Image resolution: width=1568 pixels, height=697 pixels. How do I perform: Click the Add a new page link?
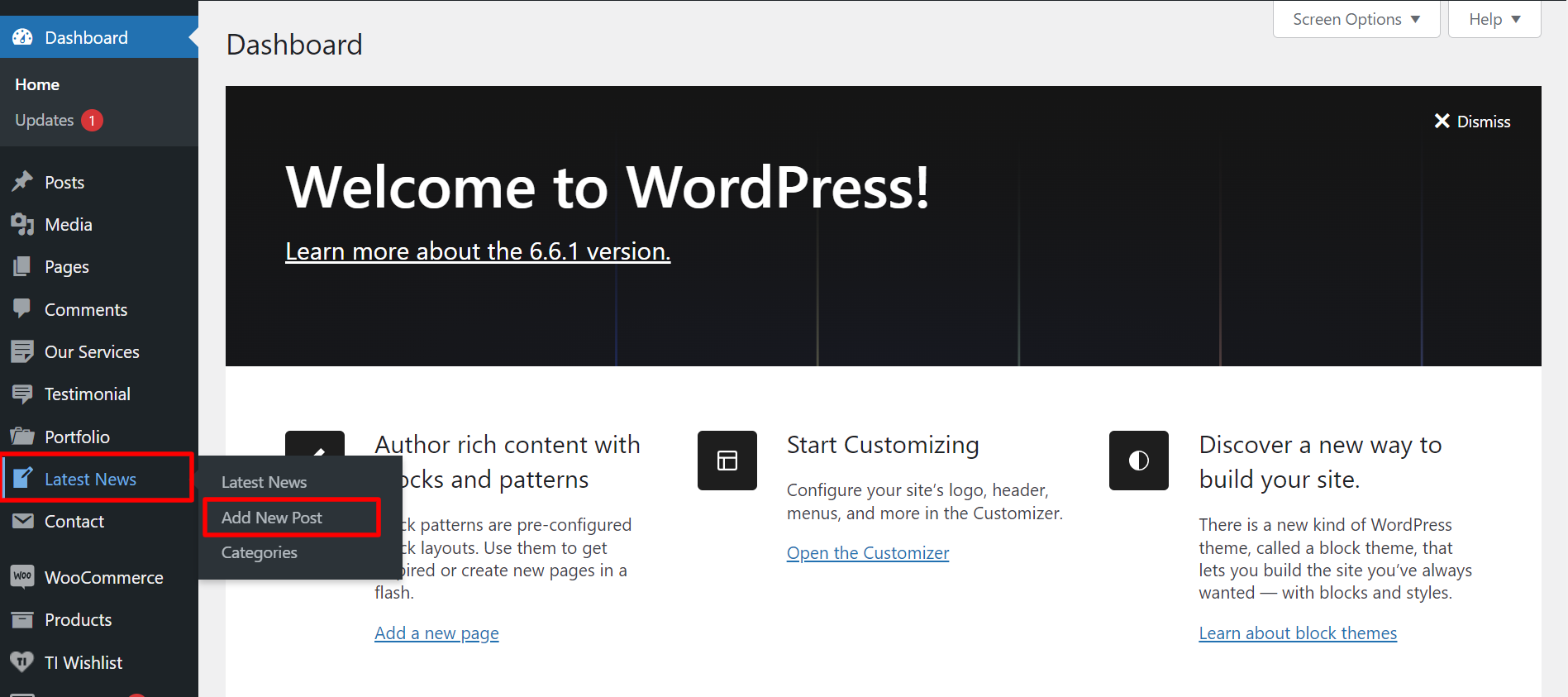436,633
